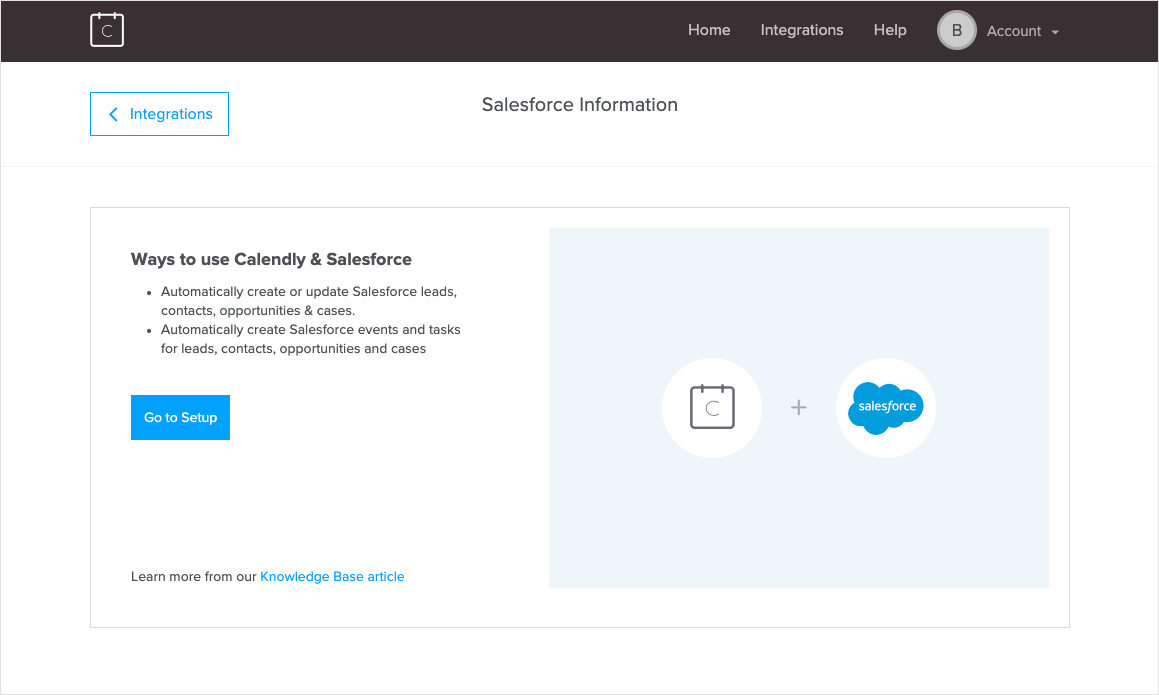Click the plus sign between logos
The height and width of the screenshot is (695, 1159).
tap(798, 407)
